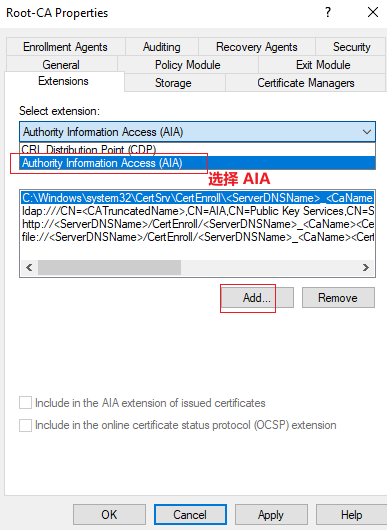The width and height of the screenshot is (387, 530).
Task: Check Include in the AIA extension box
Action: click(x=25, y=403)
